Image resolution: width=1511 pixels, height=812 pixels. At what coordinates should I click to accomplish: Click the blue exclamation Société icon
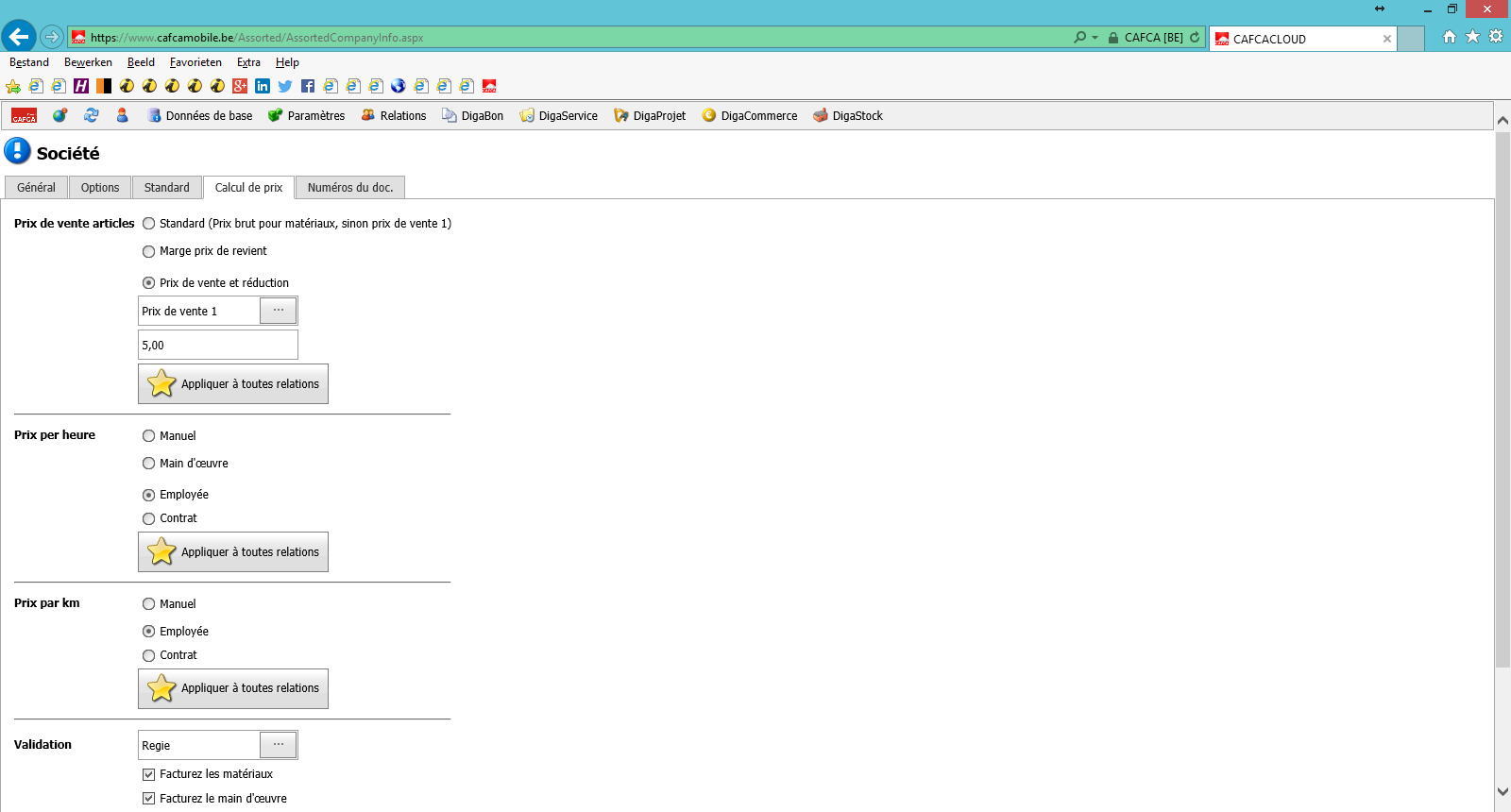point(17,151)
